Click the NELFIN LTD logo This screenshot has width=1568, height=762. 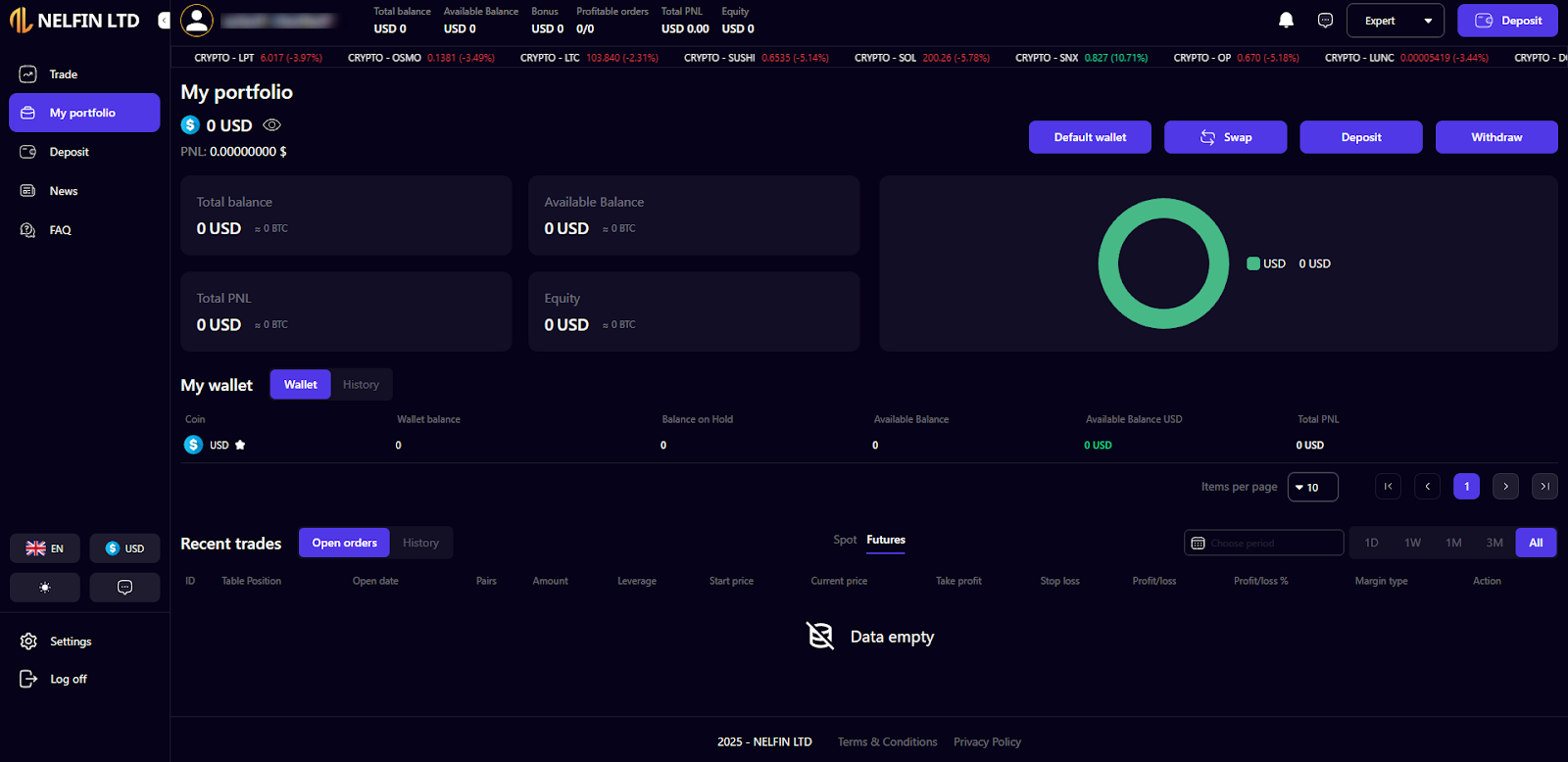click(74, 21)
